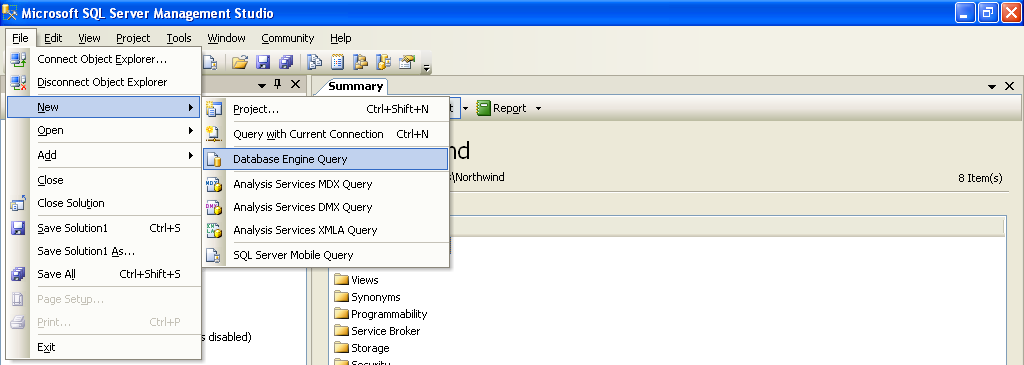Screen dimensions: 1024x365
Task: Click the disabled Page Setup entry
Action: point(103,299)
